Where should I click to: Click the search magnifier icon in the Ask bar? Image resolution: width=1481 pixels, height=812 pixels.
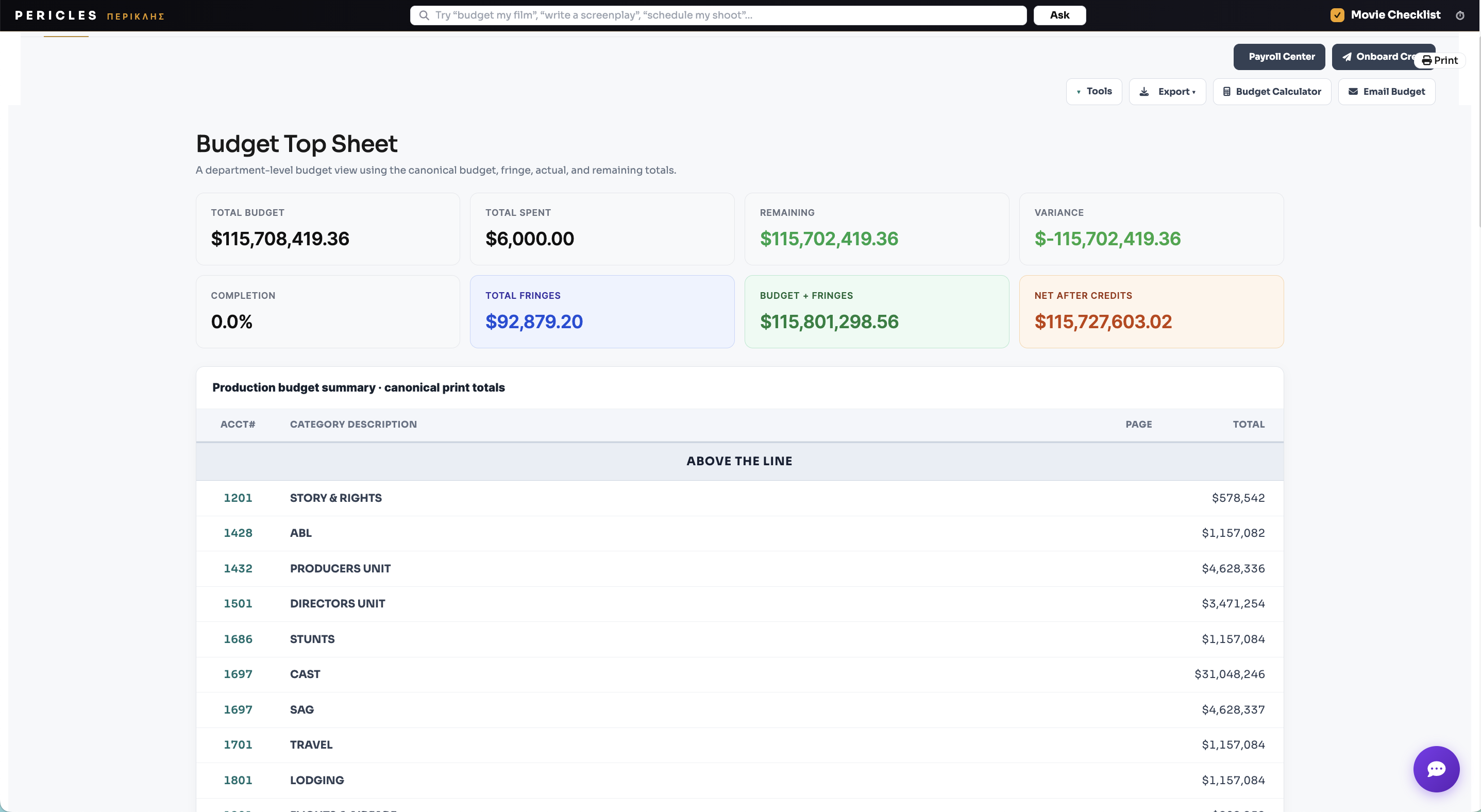point(424,15)
